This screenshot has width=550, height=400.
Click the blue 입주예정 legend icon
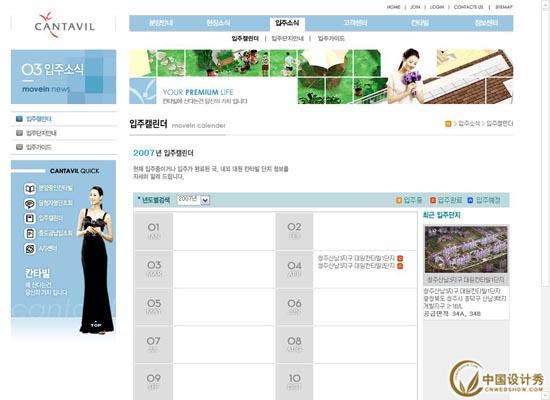(x=470, y=200)
